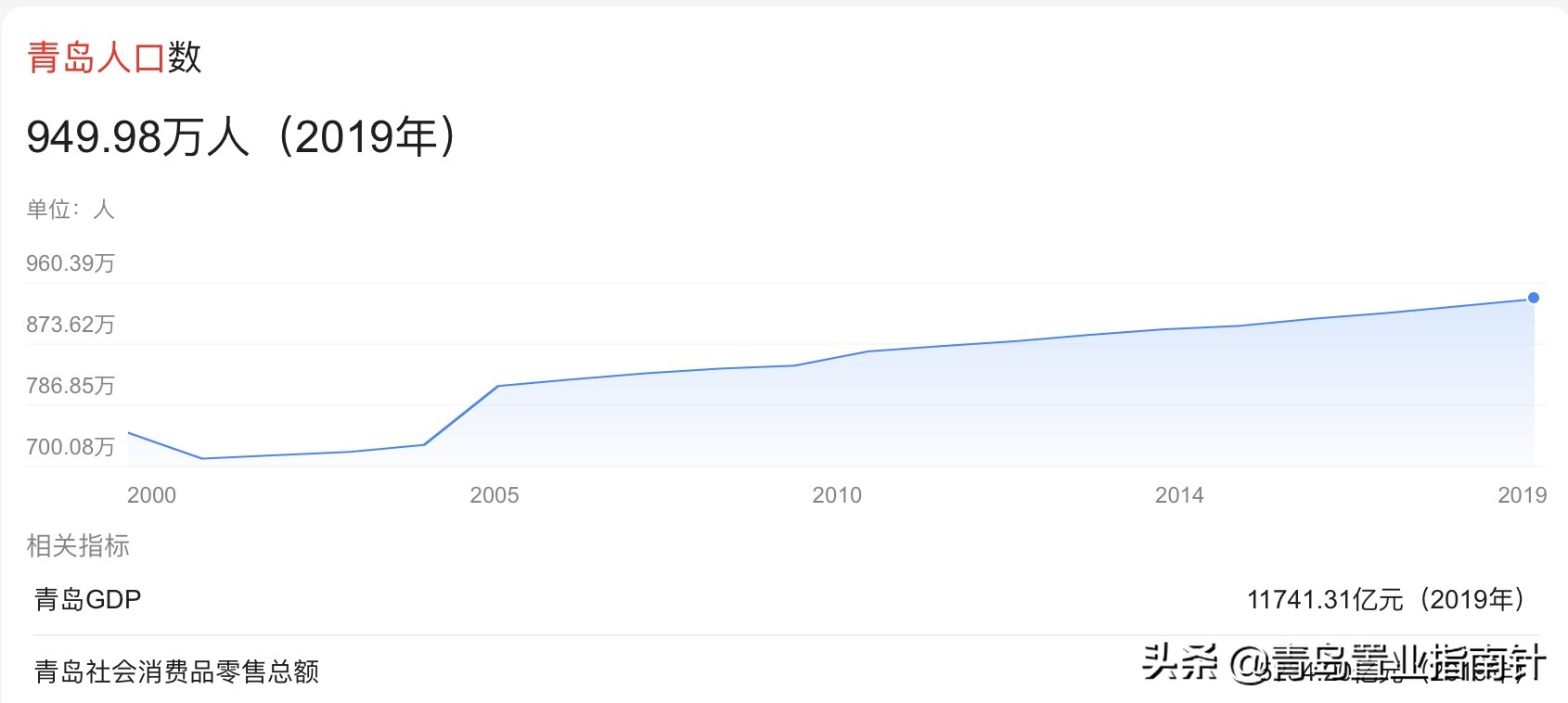Image resolution: width=1568 pixels, height=703 pixels.
Task: Click the 786.85万 y-axis label
Action: point(71,386)
